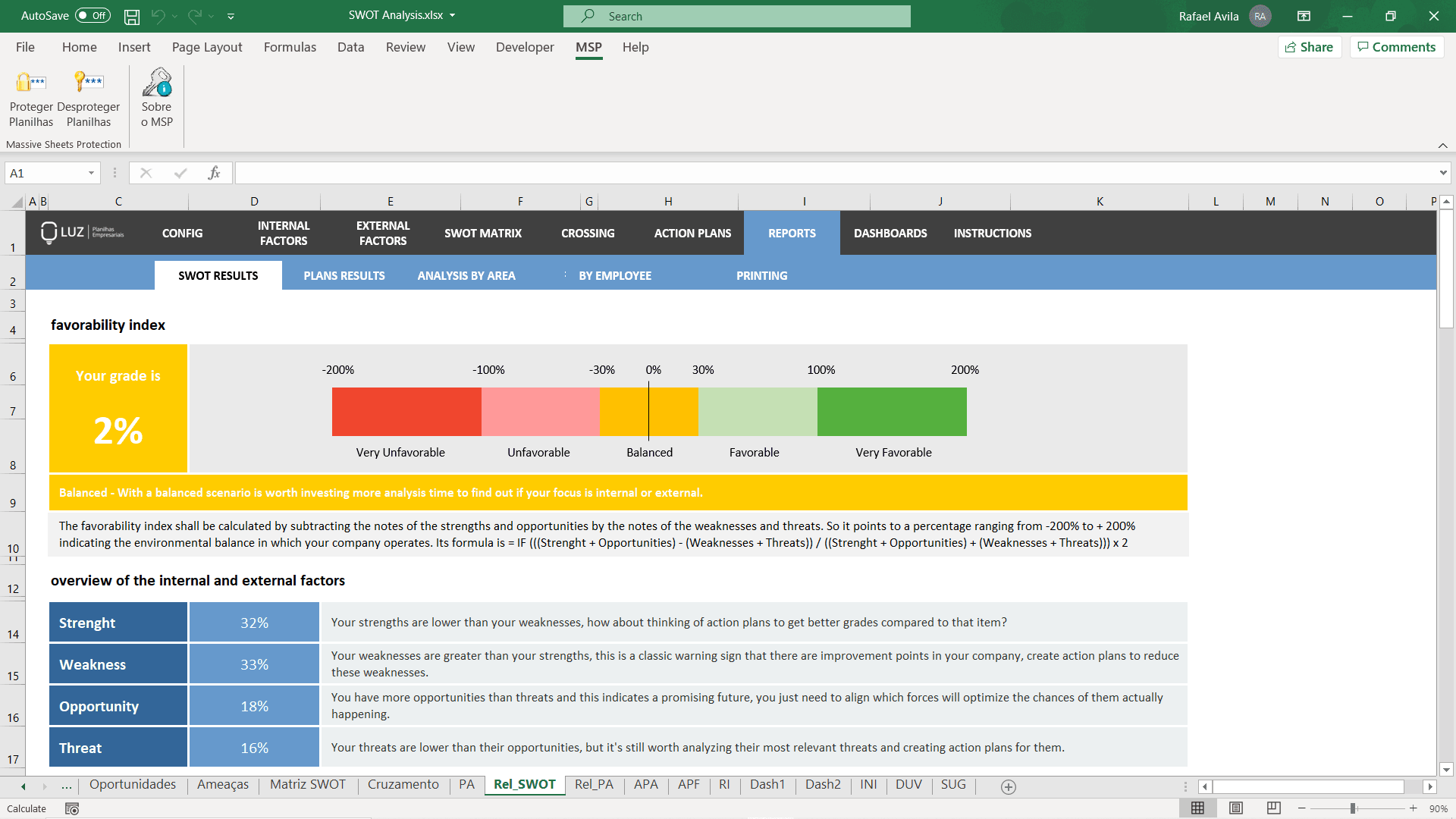The image size is (1456, 819).
Task: Switch to the MSP ribbon tab
Action: 588,47
